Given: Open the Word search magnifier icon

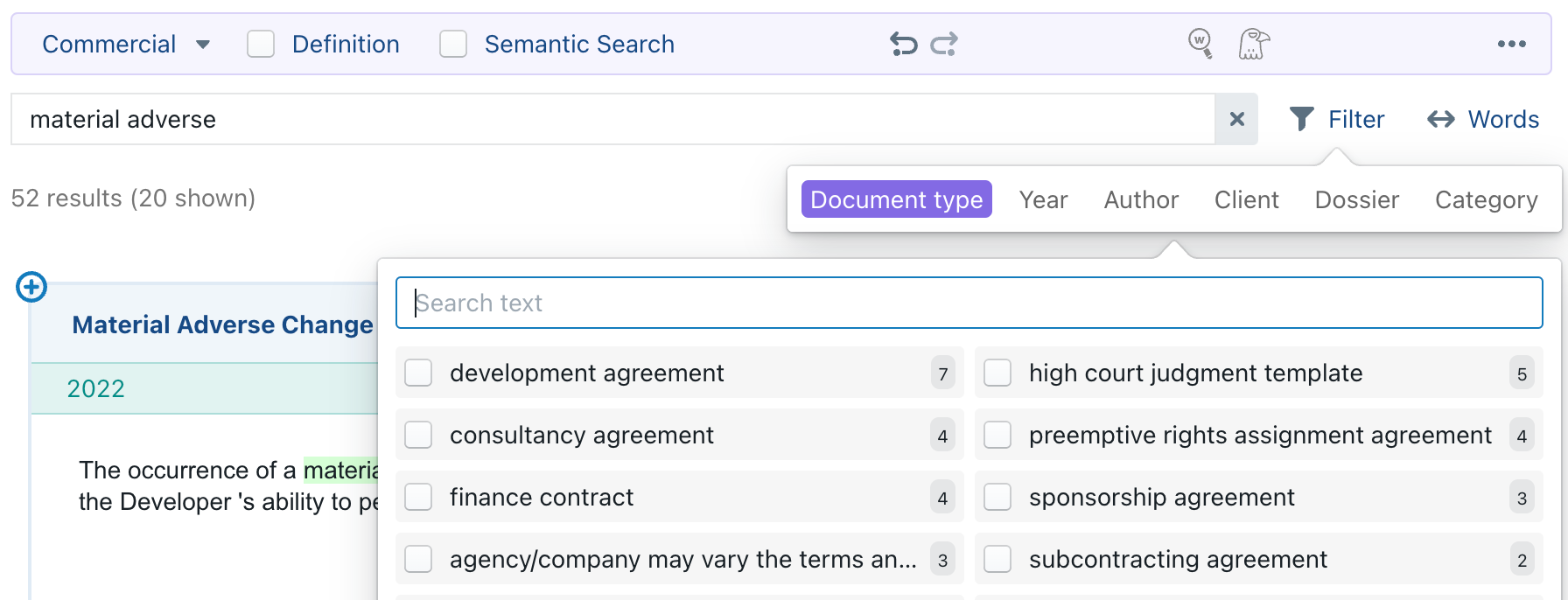Looking at the screenshot, I should coord(1200,43).
